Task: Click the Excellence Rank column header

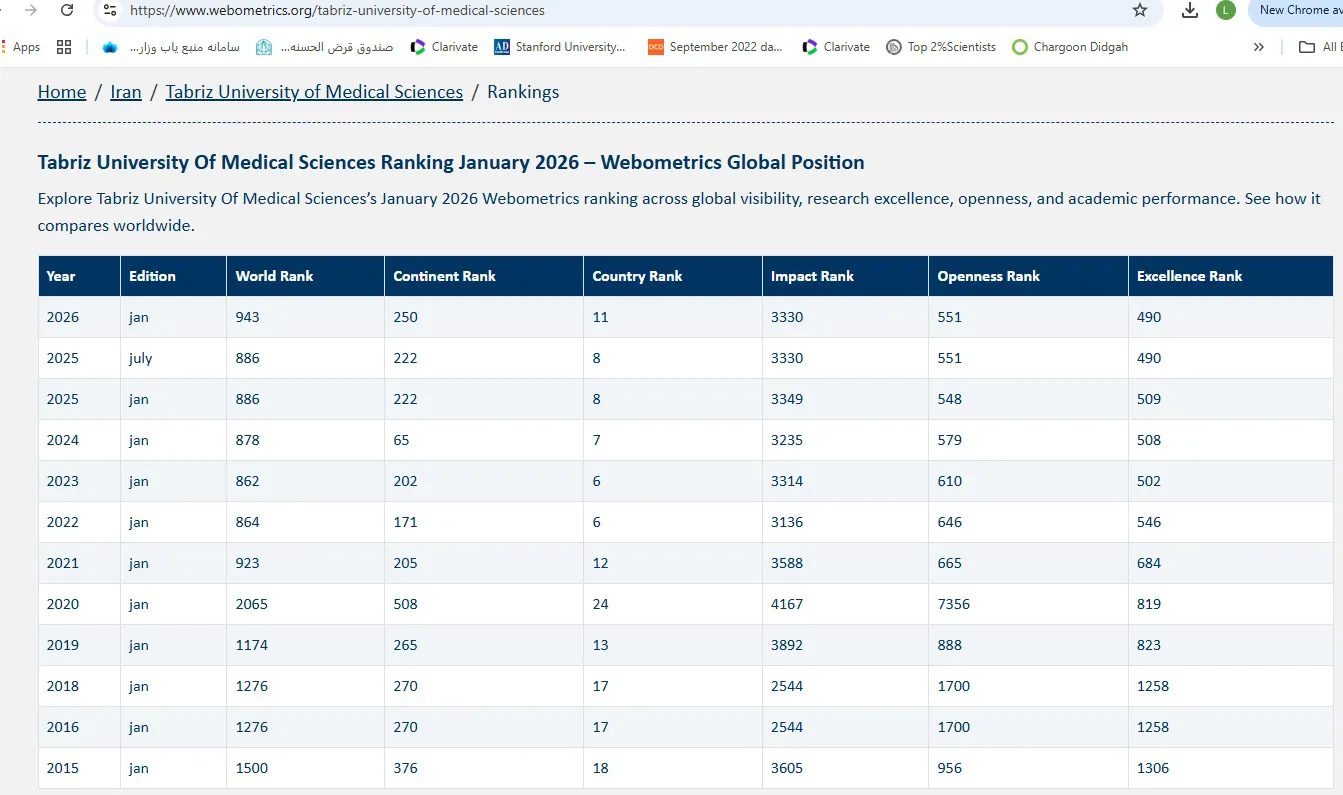Action: click(x=1189, y=276)
